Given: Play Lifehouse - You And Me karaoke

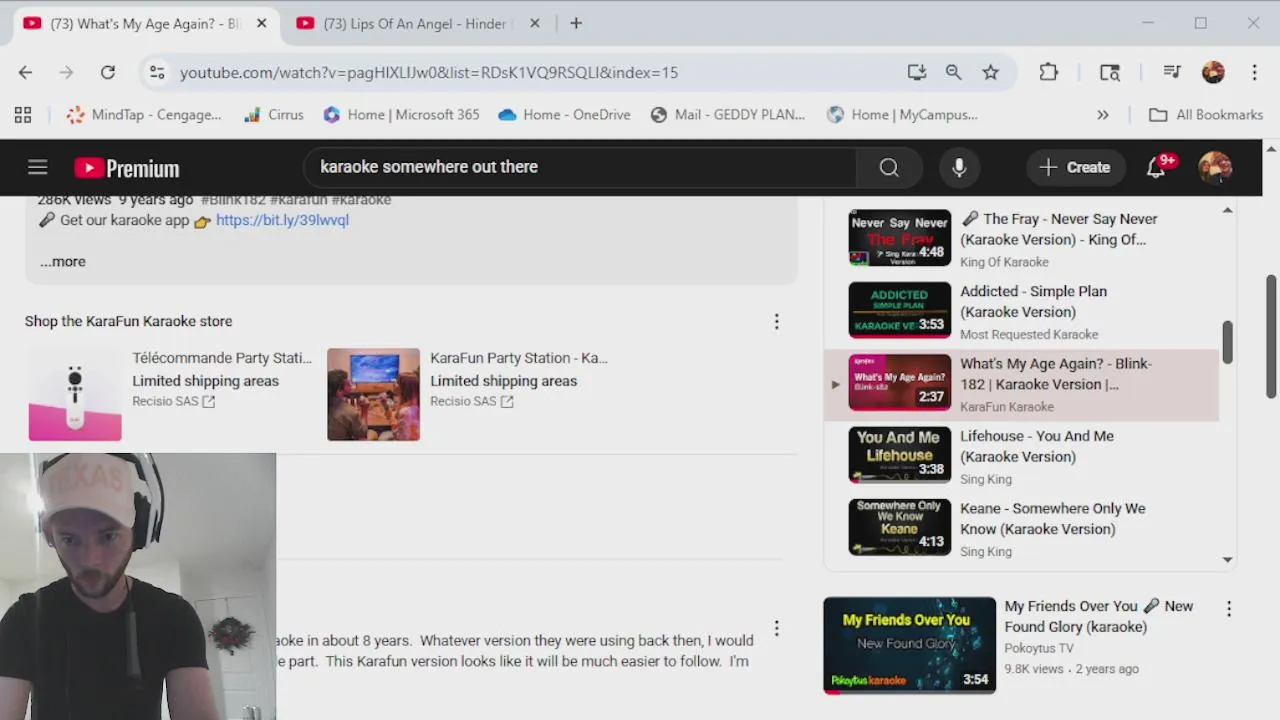Looking at the screenshot, I should click(x=1021, y=456).
